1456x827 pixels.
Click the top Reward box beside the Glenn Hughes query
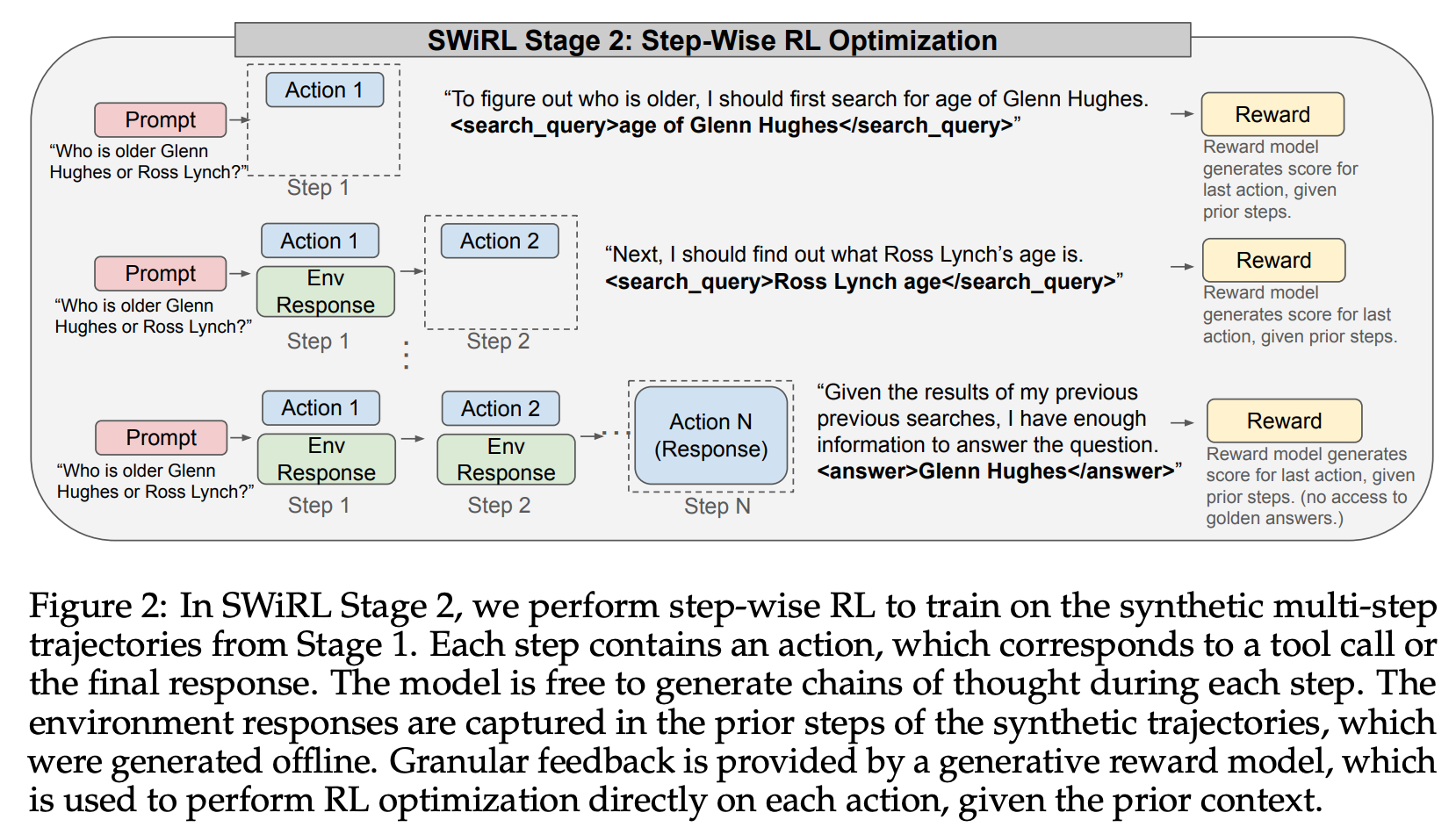(1272, 114)
